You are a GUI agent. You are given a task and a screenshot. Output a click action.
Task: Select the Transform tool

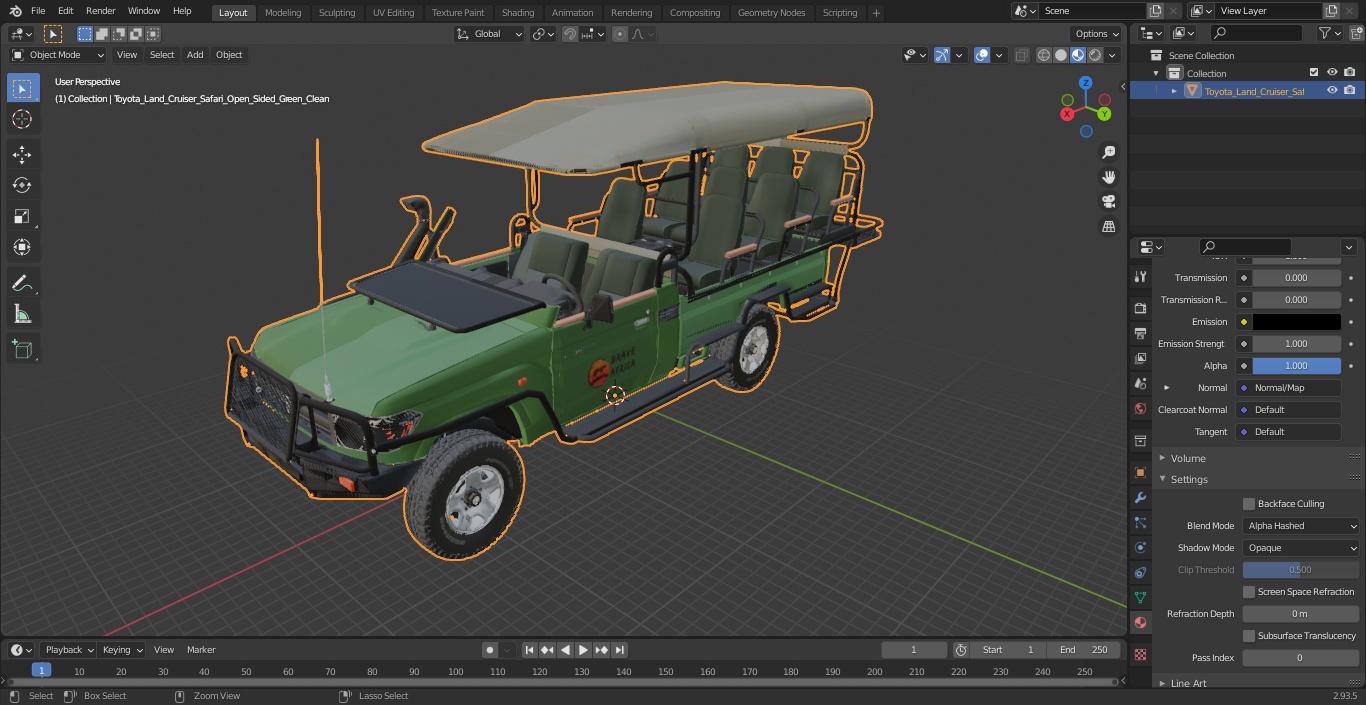click(x=22, y=247)
